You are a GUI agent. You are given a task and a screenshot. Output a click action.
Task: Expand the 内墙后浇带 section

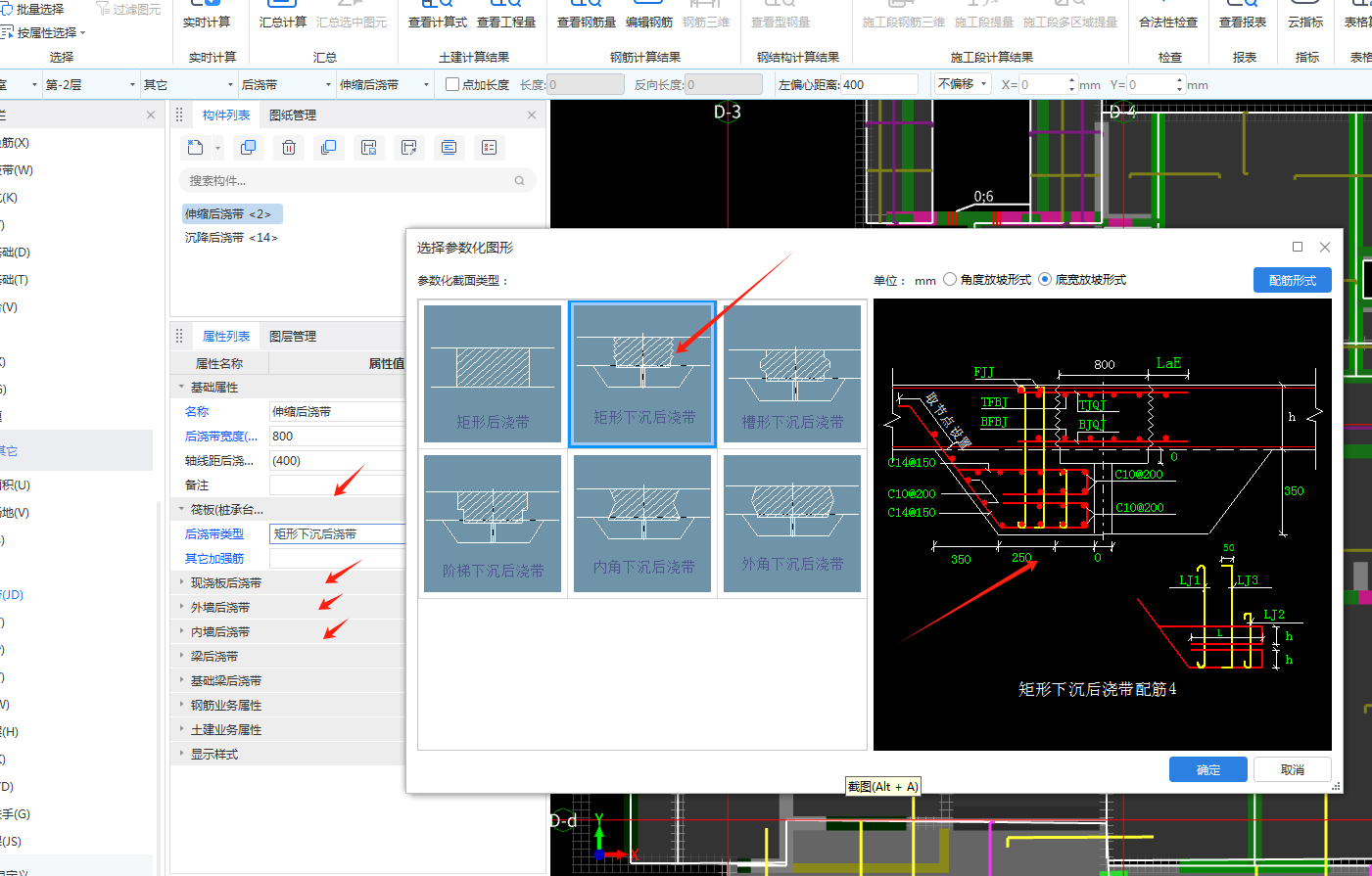click(181, 631)
